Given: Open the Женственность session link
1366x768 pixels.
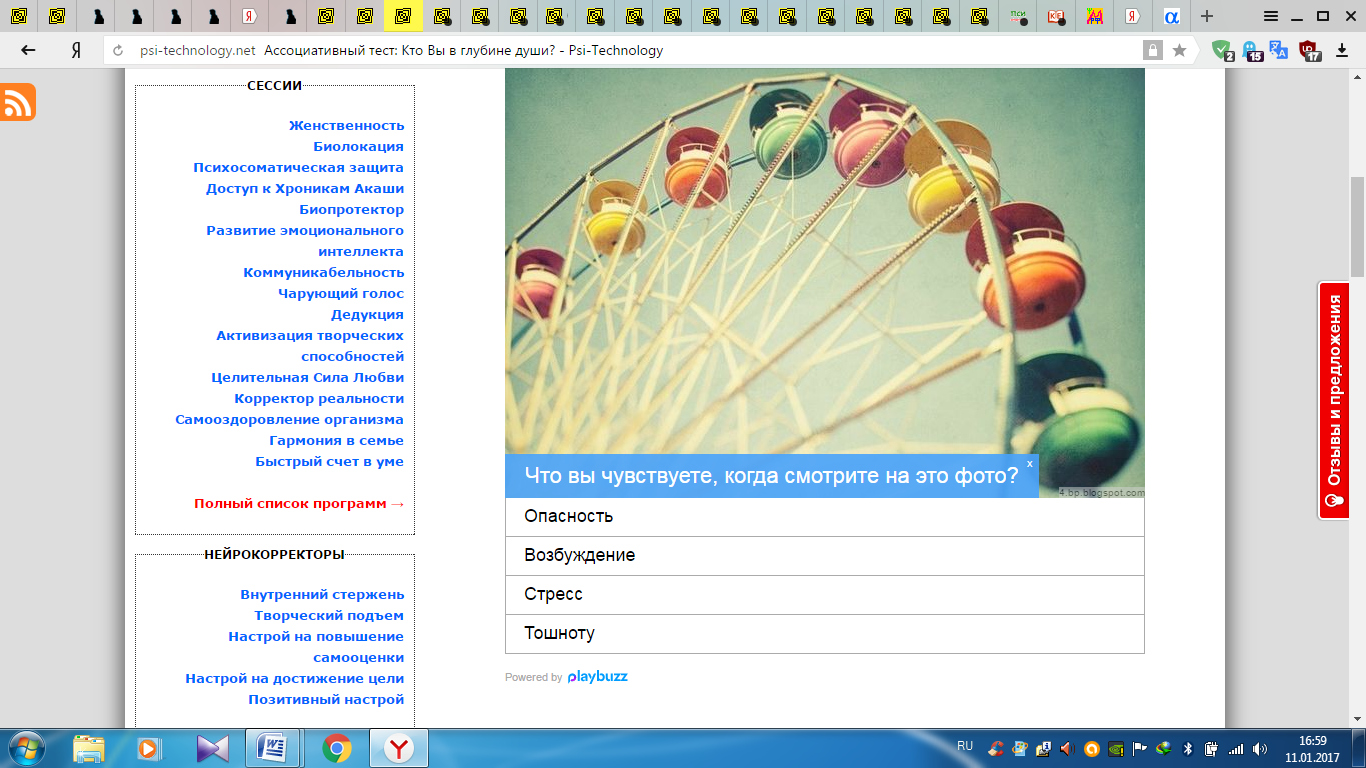Looking at the screenshot, I should pos(346,125).
